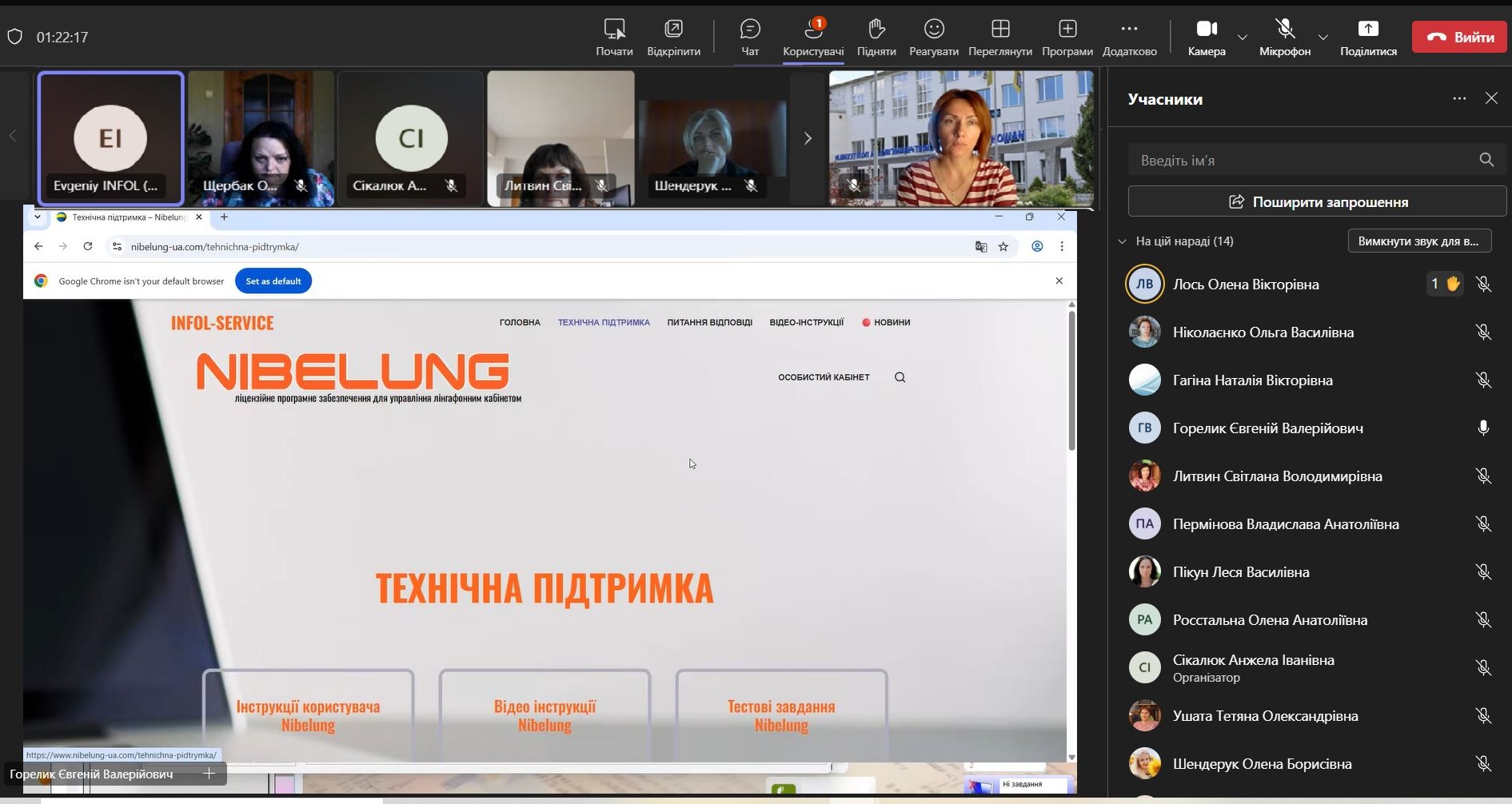Collapse the На цій нараді (14) section

pyautogui.click(x=1122, y=241)
